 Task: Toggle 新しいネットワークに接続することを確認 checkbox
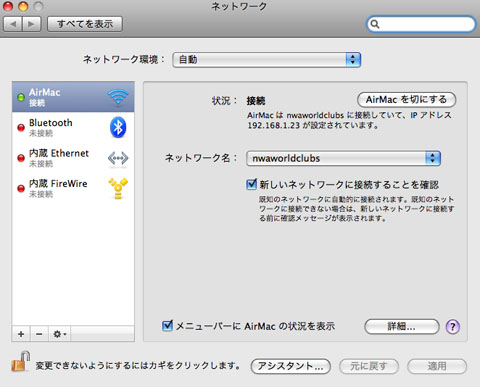tap(251, 184)
